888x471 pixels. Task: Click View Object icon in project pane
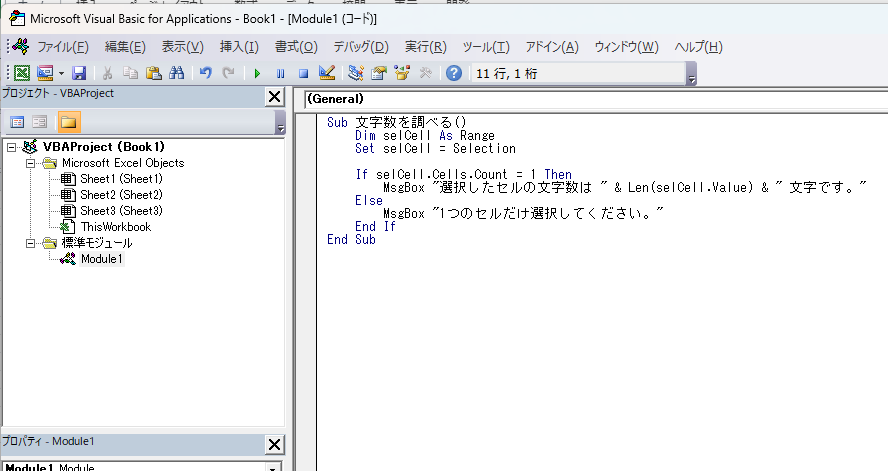[39, 122]
